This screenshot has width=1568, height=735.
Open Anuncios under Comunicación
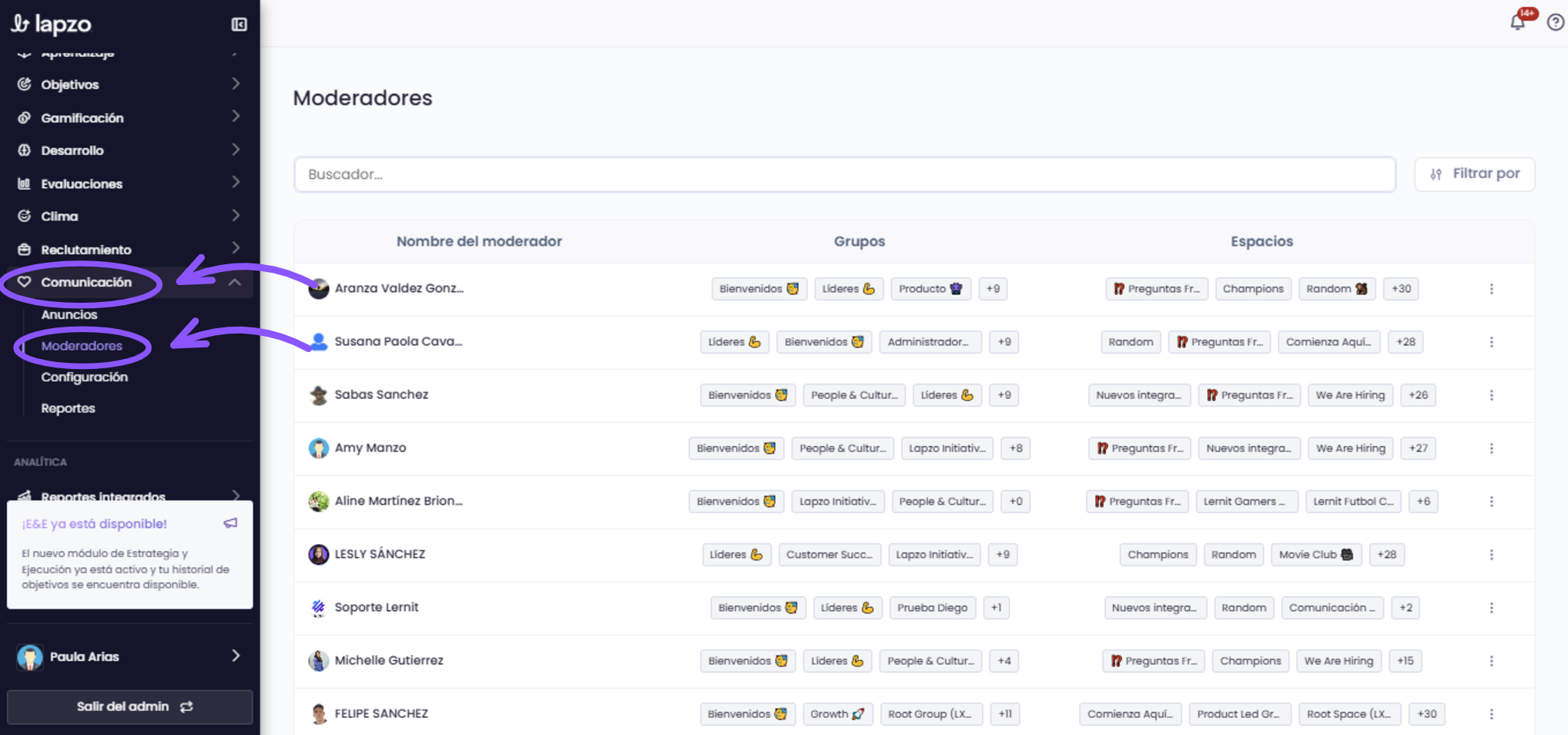(69, 314)
